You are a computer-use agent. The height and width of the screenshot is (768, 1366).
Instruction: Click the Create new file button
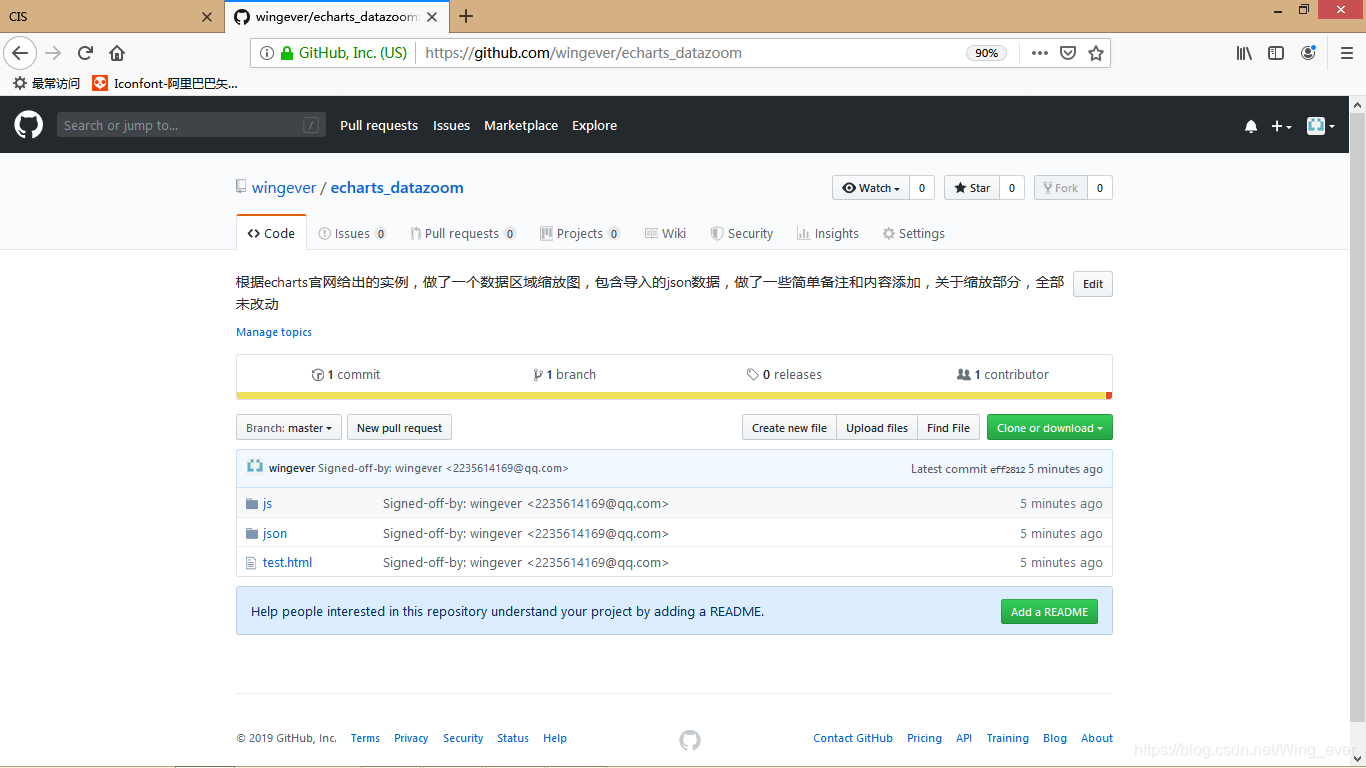(x=789, y=428)
